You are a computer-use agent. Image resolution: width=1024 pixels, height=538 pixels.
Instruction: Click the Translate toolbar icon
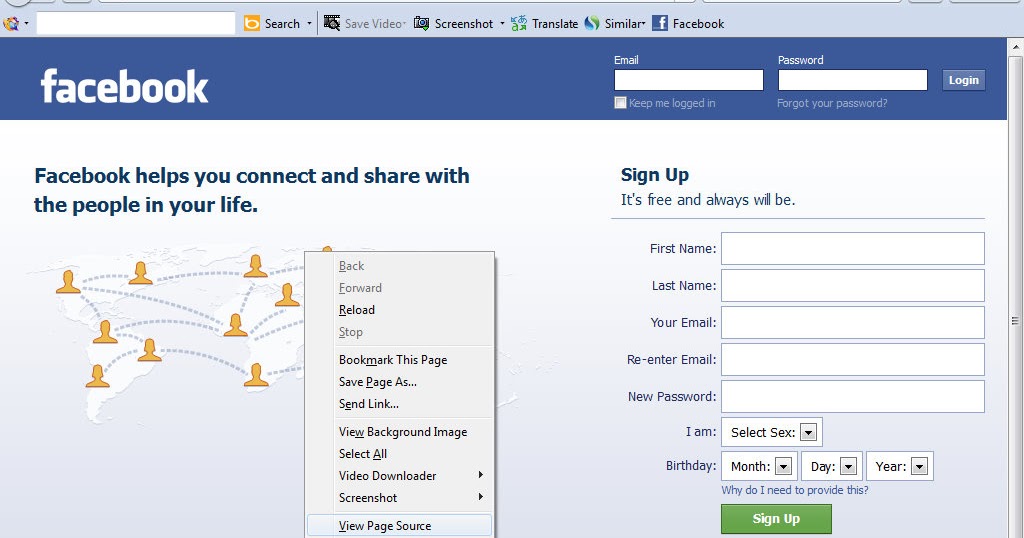point(519,24)
